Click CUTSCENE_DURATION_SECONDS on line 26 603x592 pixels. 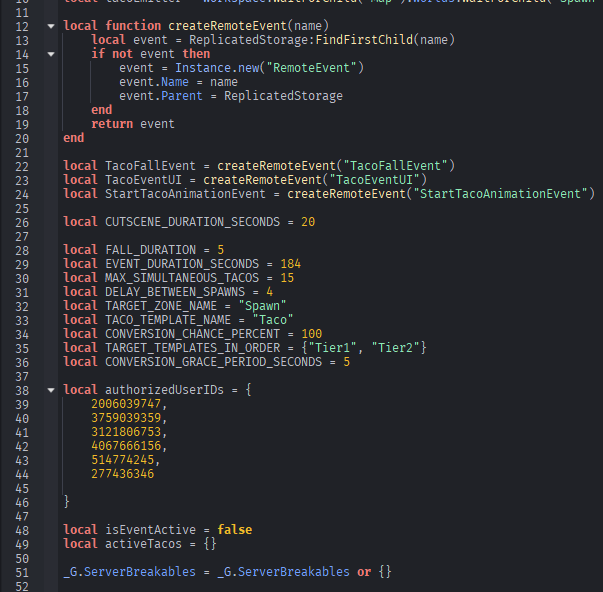(x=192, y=222)
